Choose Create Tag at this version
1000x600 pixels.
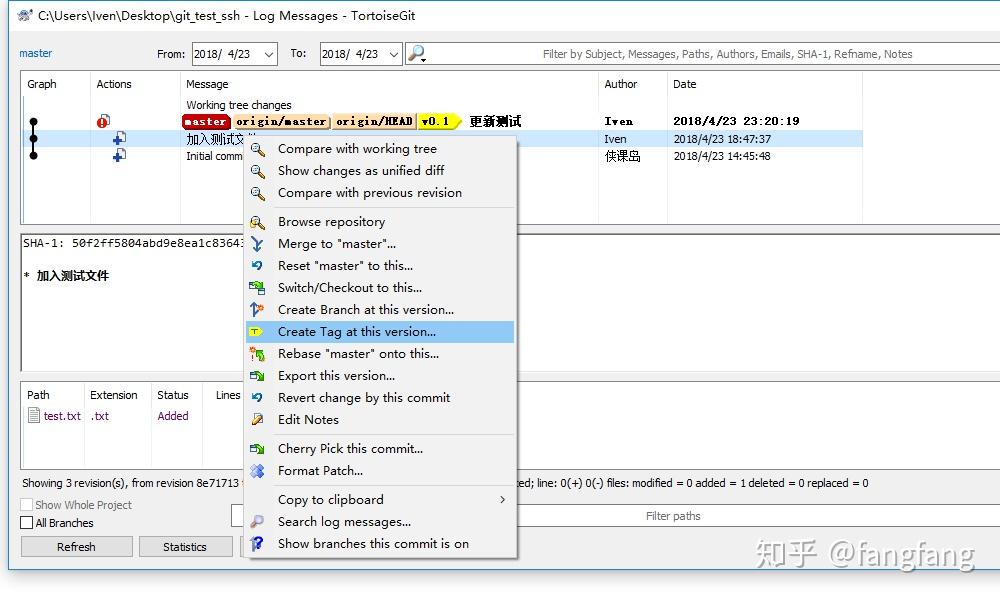tap(379, 332)
